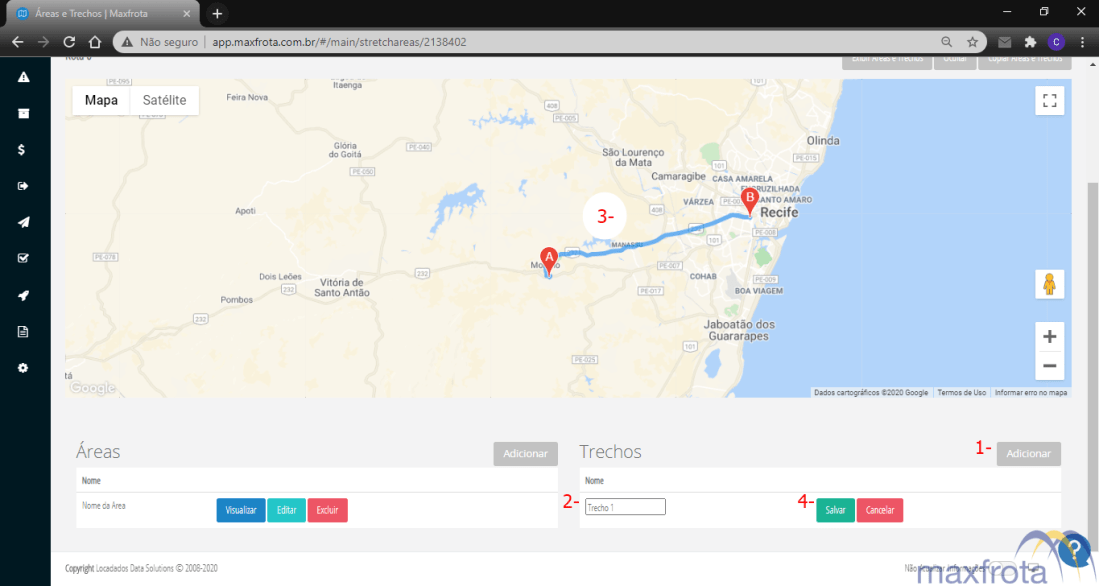Click Visualizar for Nome da Area
Image resolution: width=1099 pixels, height=586 pixels.
coord(240,510)
